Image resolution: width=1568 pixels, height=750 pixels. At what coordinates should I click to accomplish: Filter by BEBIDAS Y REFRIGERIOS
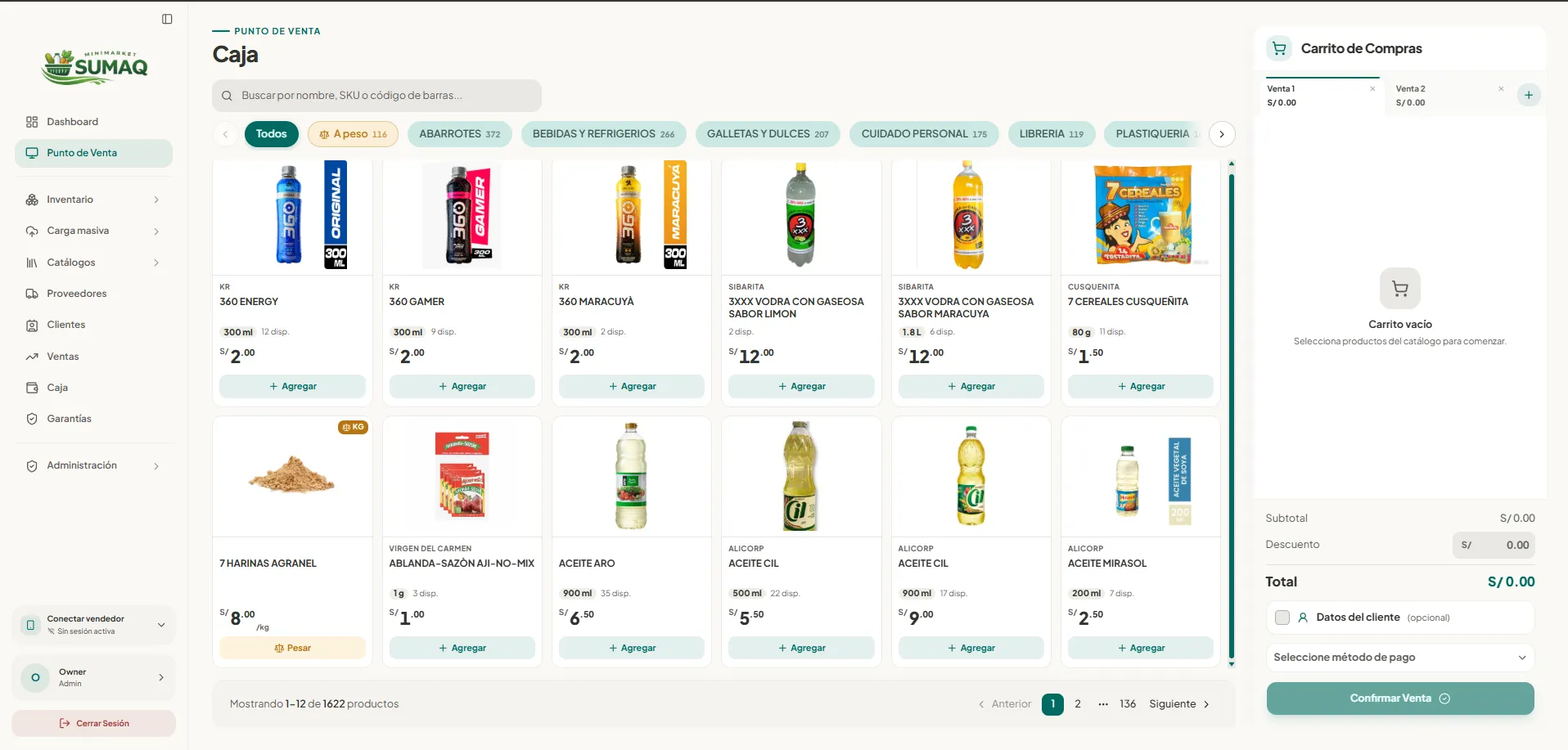pyautogui.click(x=604, y=134)
